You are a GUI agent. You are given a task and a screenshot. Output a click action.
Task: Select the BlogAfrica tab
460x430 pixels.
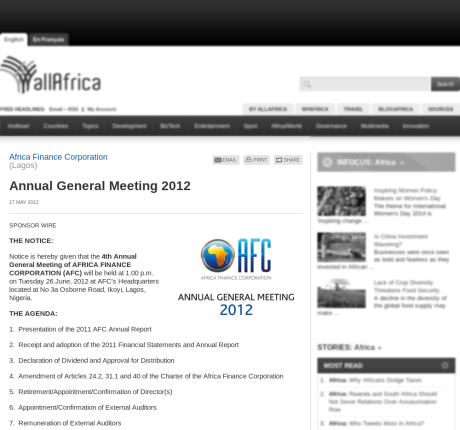396,109
